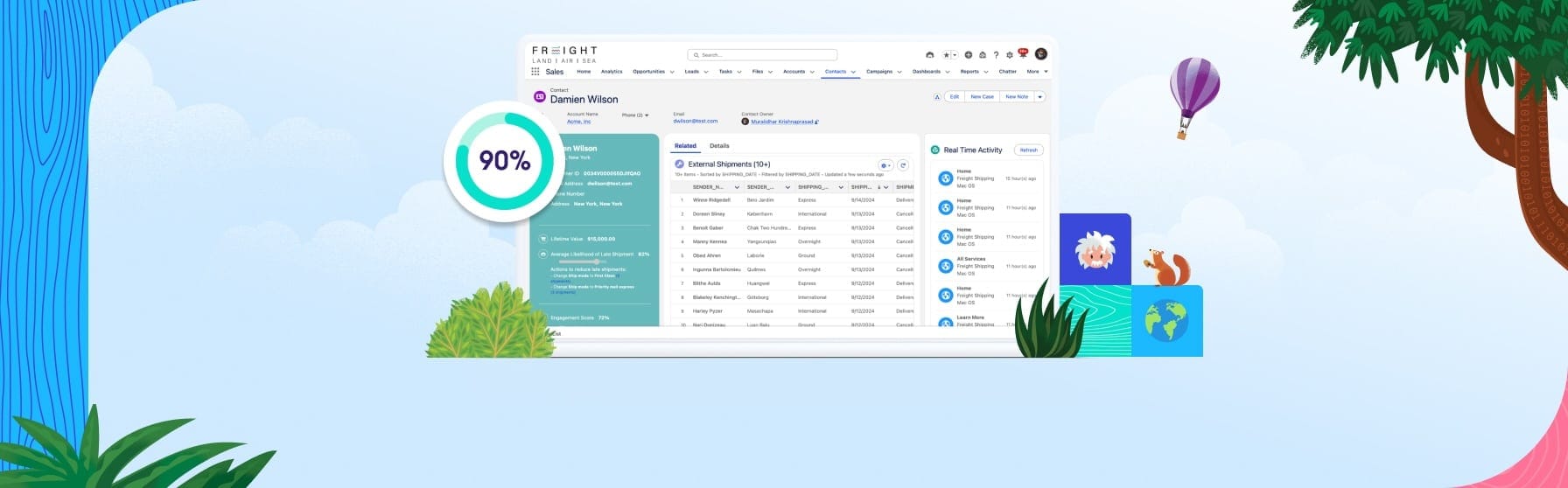1568x488 pixels.
Task: Open the Acme, Inc account link
Action: tap(578, 122)
